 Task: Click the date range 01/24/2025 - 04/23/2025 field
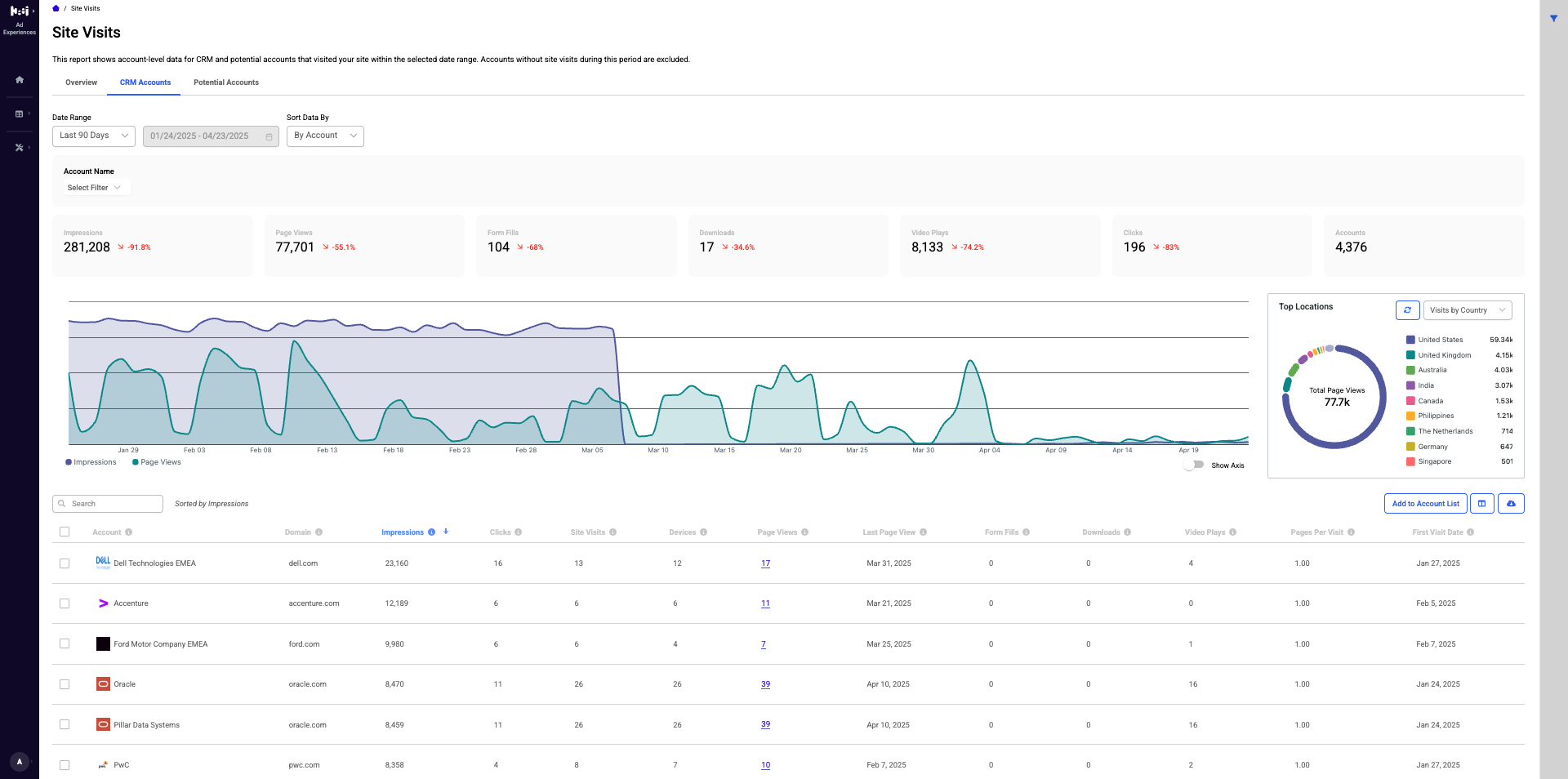pyautogui.click(x=211, y=136)
